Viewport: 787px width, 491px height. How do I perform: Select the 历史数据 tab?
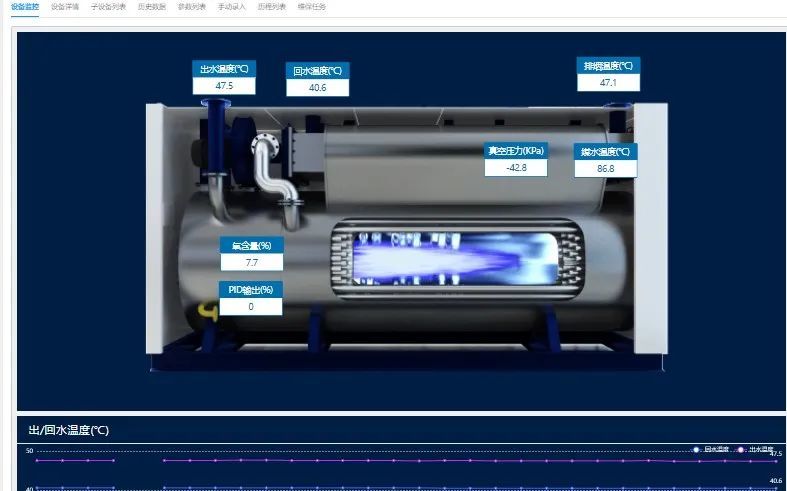(x=150, y=6)
